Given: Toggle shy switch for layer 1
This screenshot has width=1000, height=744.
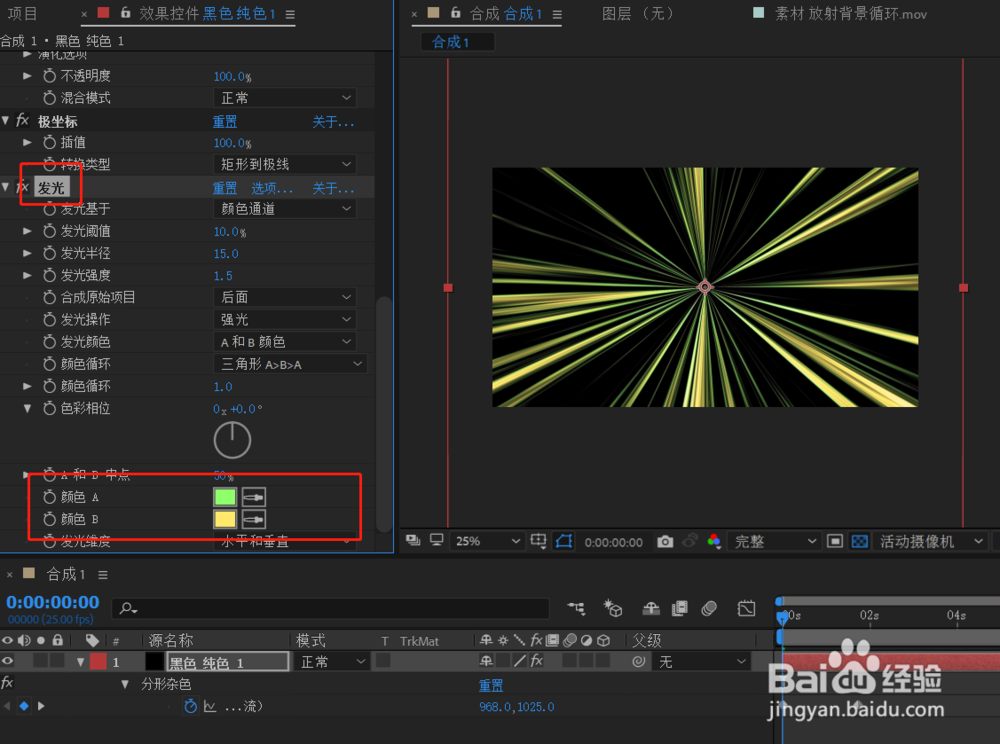Looking at the screenshot, I should tap(486, 661).
